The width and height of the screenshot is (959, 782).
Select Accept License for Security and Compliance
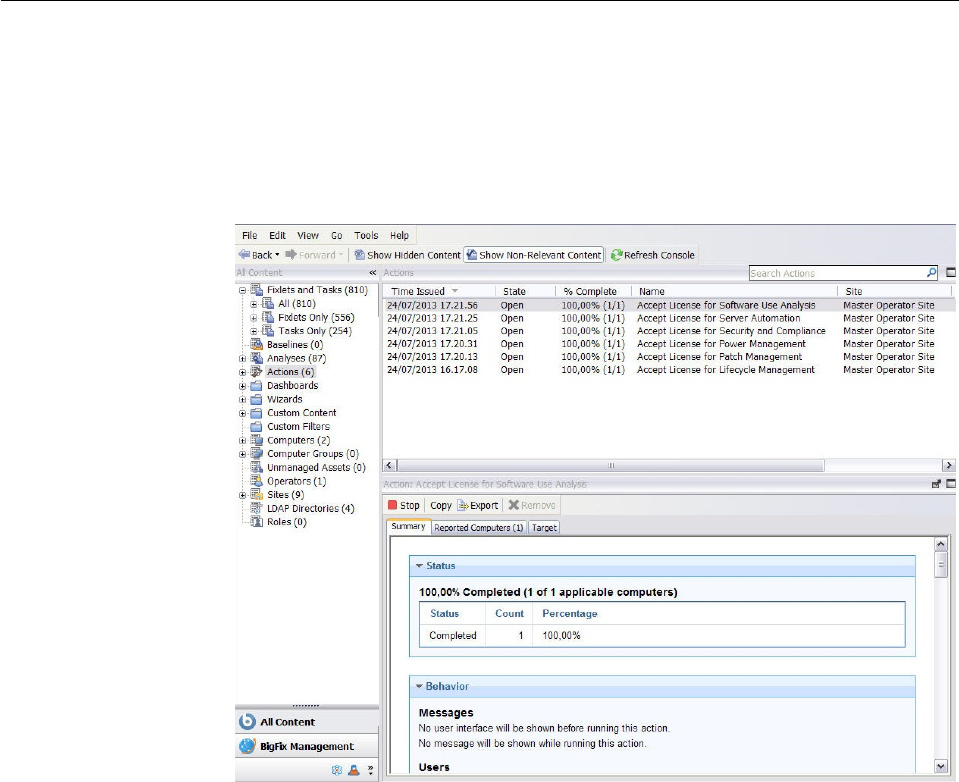(x=667, y=331)
